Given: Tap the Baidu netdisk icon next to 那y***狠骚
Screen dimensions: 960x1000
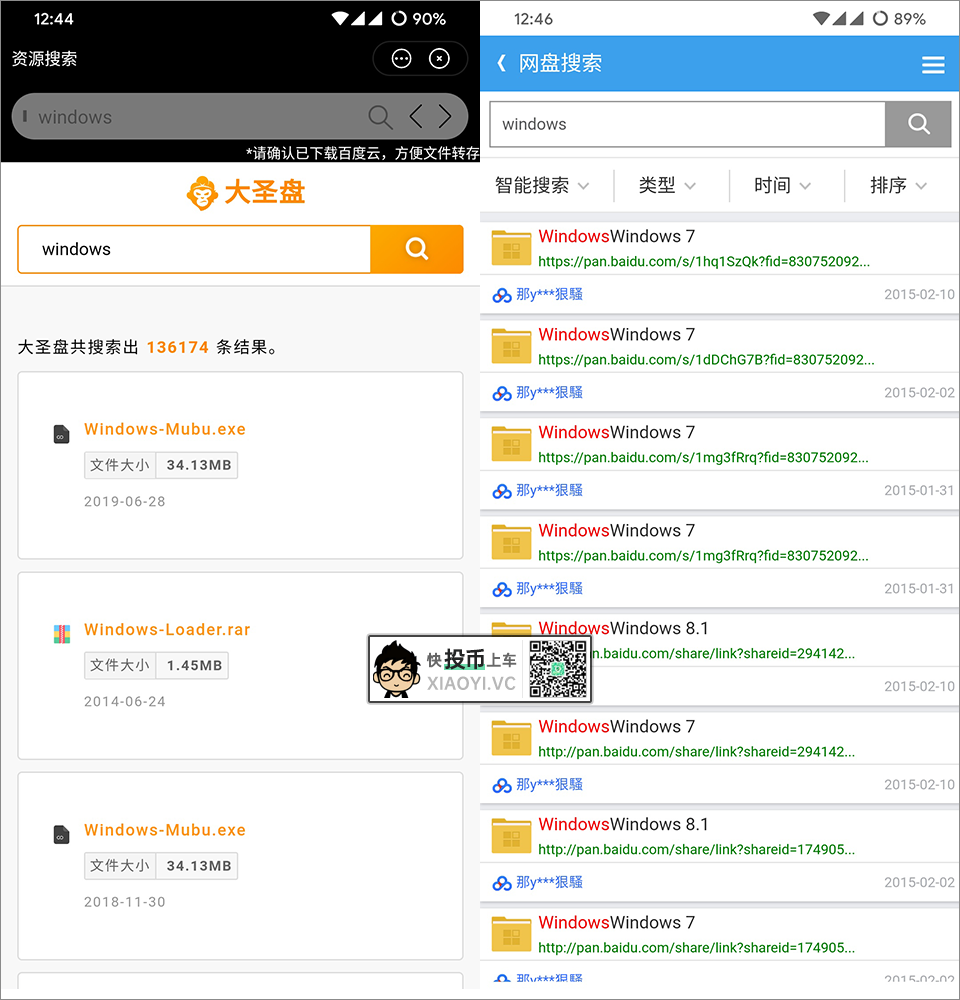Looking at the screenshot, I should pyautogui.click(x=501, y=294).
